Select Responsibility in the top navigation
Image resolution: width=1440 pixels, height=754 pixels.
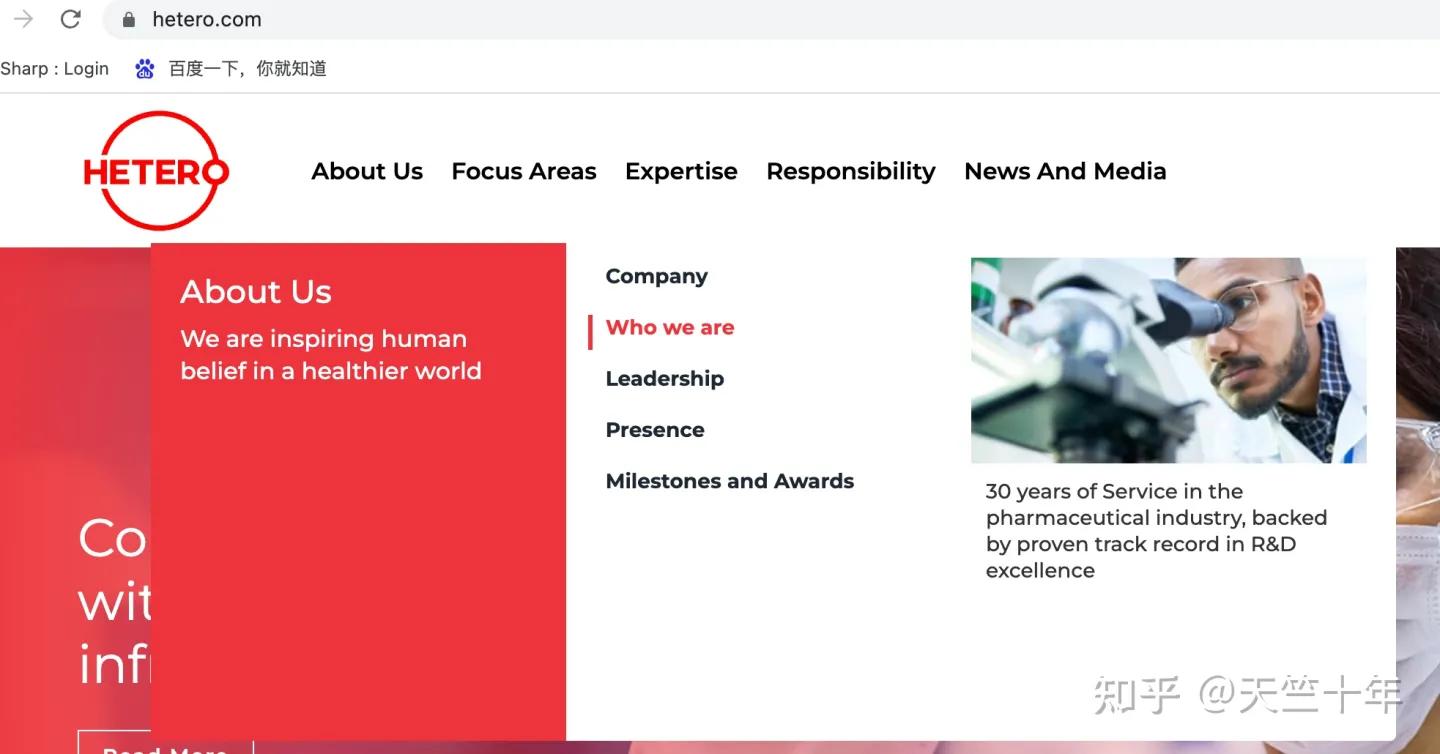tap(851, 171)
